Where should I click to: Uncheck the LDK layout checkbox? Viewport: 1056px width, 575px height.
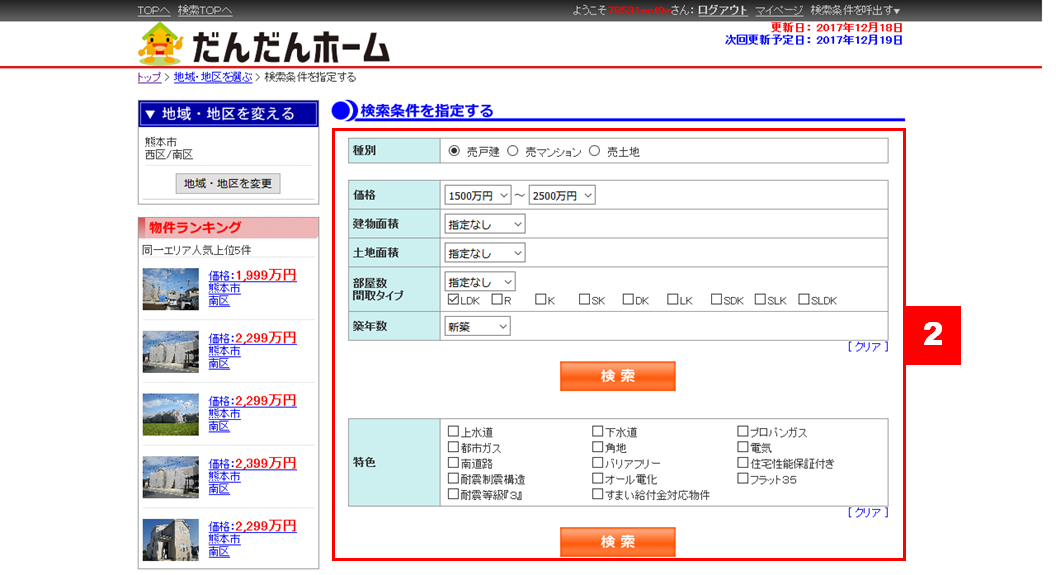coord(454,299)
